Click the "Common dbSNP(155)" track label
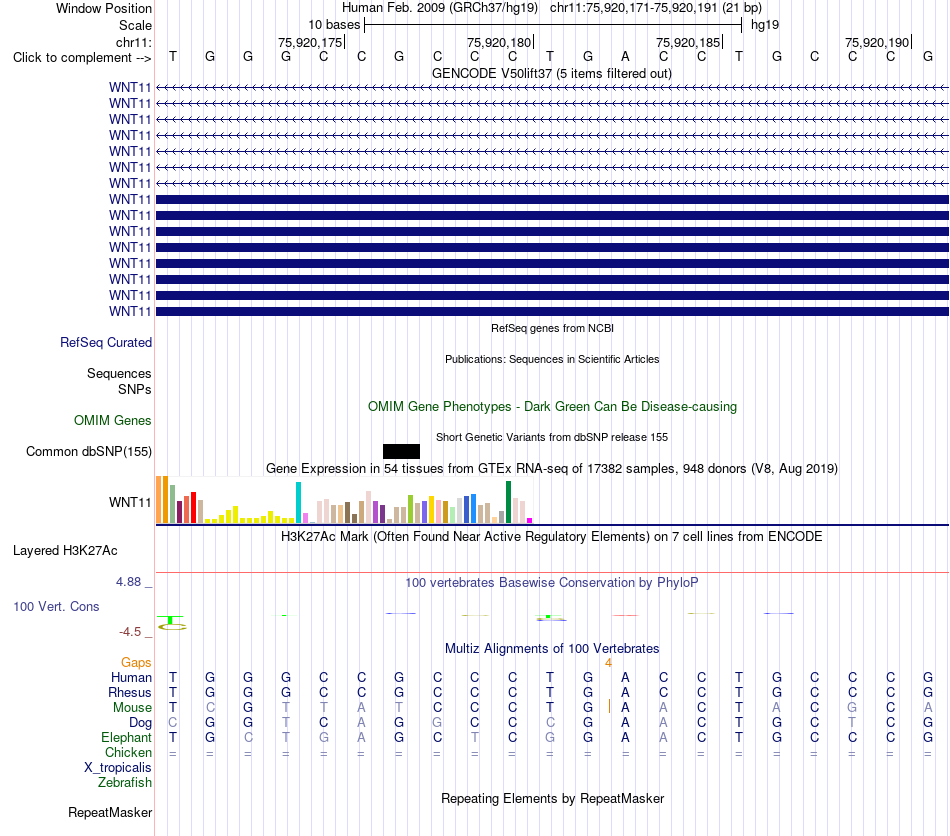 tap(89, 451)
